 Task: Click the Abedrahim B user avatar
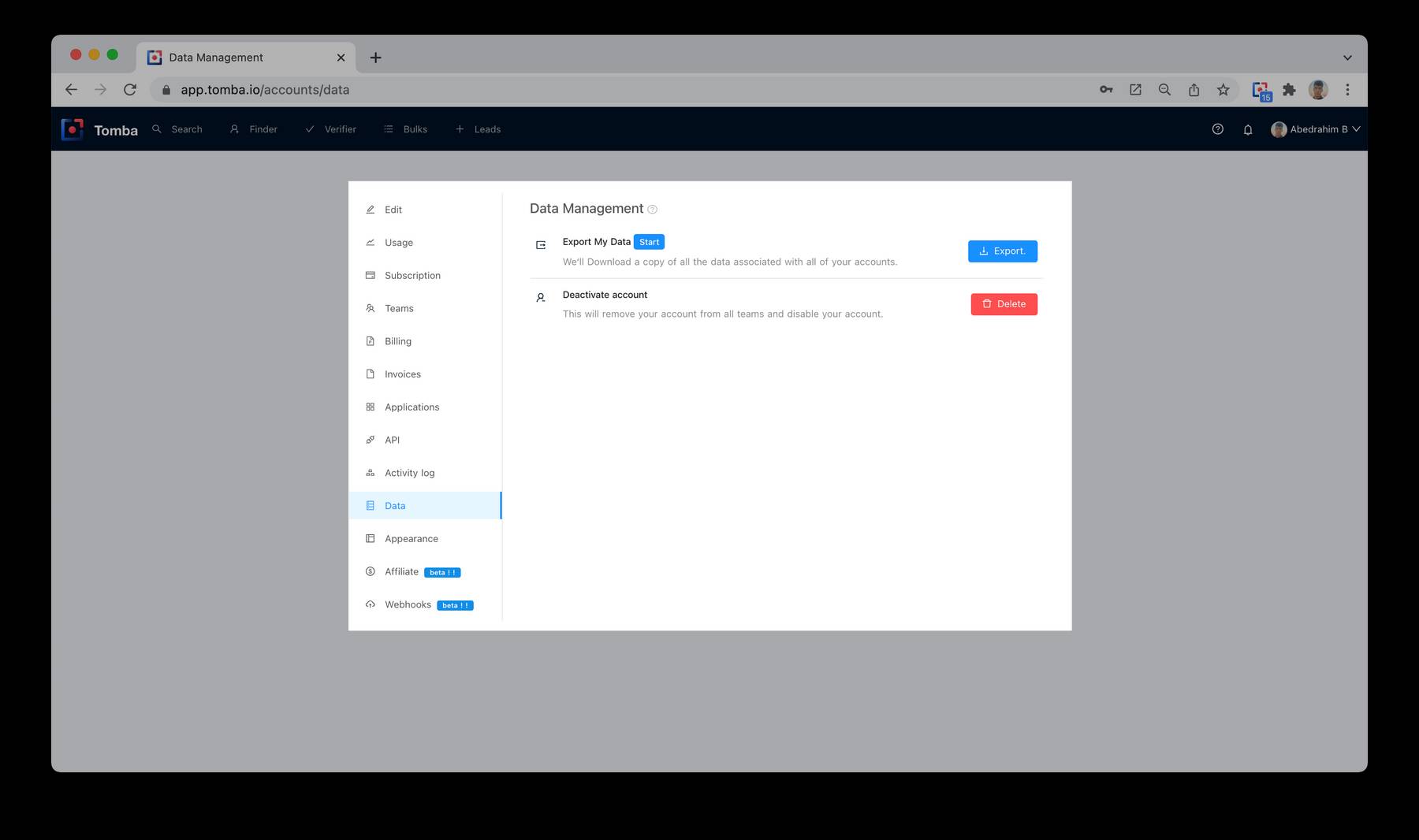(x=1279, y=129)
